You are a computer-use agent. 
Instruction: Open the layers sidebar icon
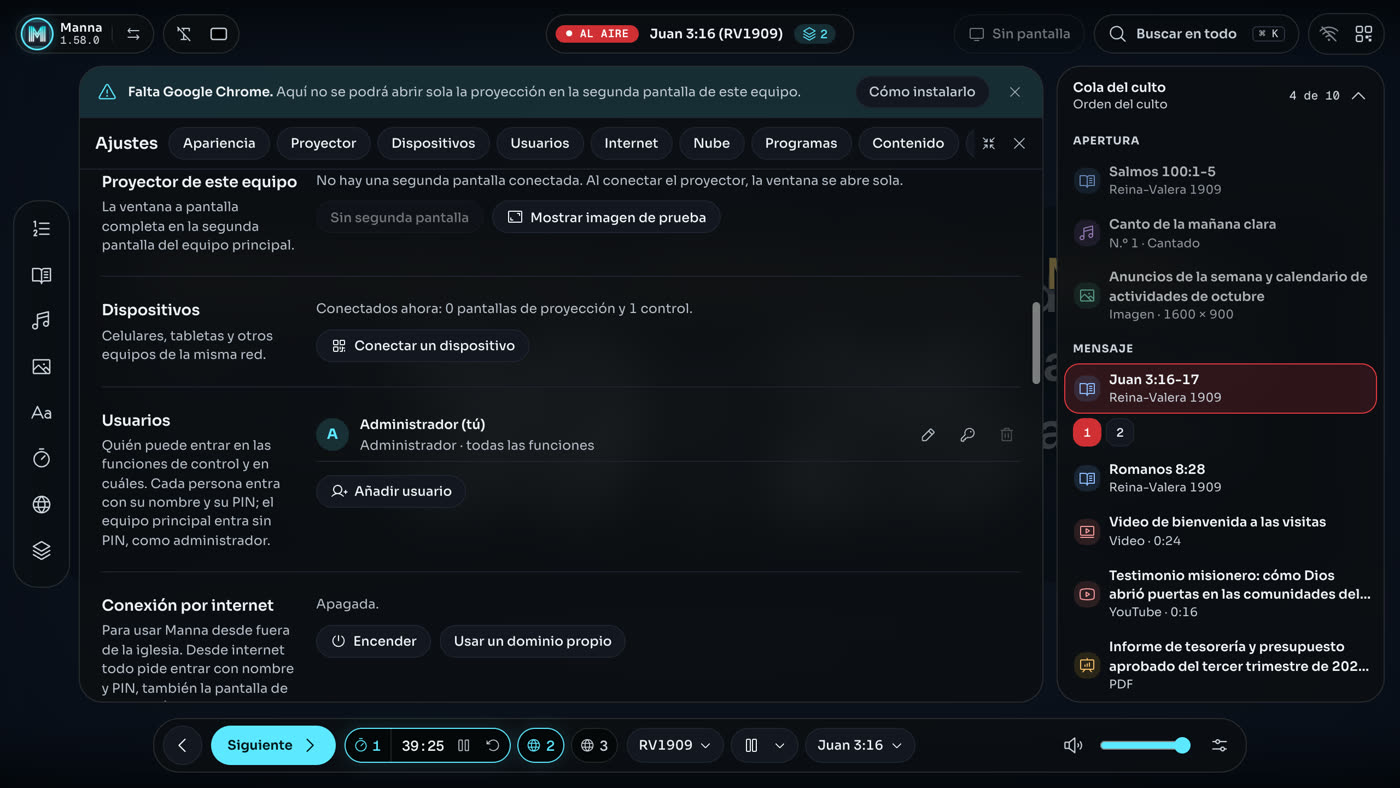pyautogui.click(x=41, y=550)
